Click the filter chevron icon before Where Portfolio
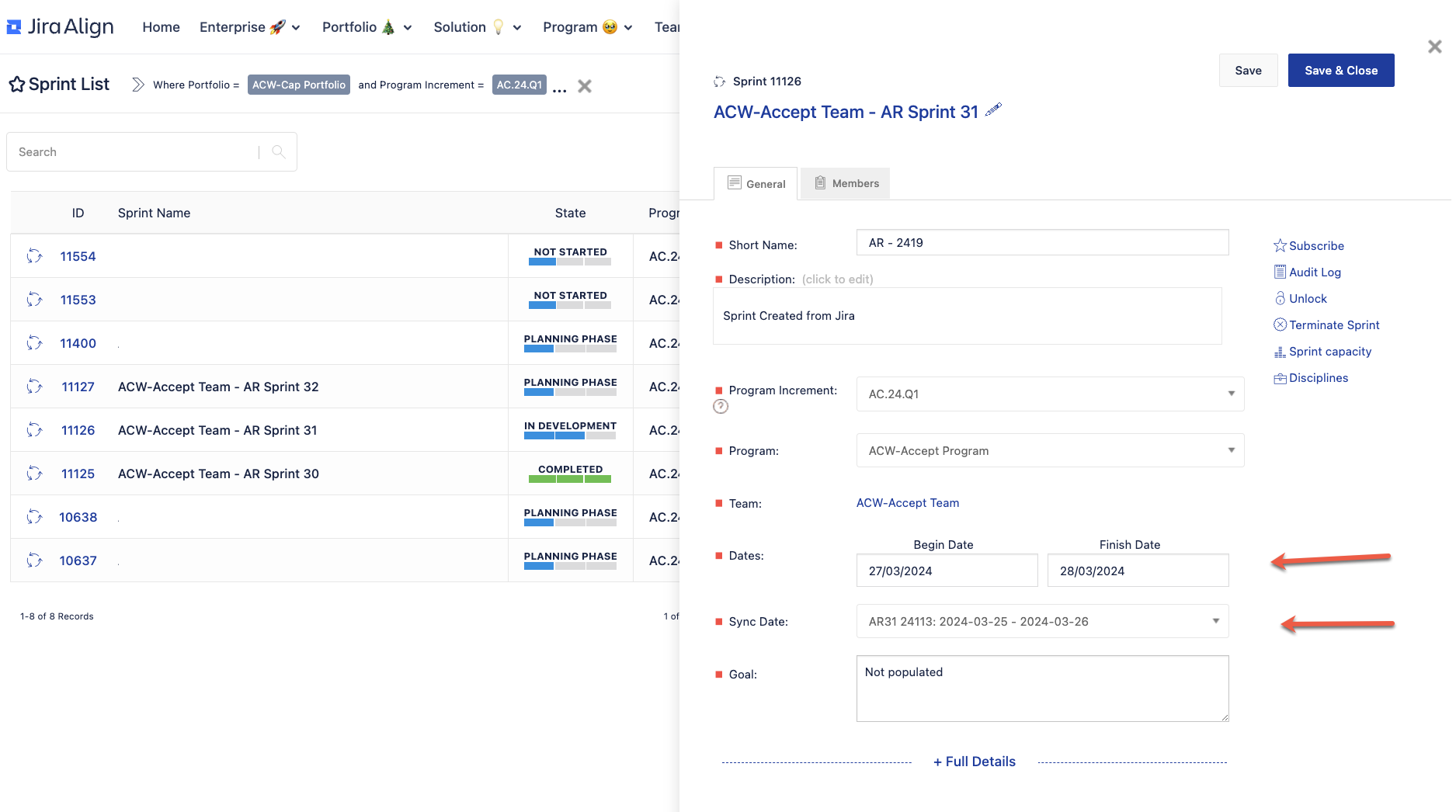 tap(137, 85)
